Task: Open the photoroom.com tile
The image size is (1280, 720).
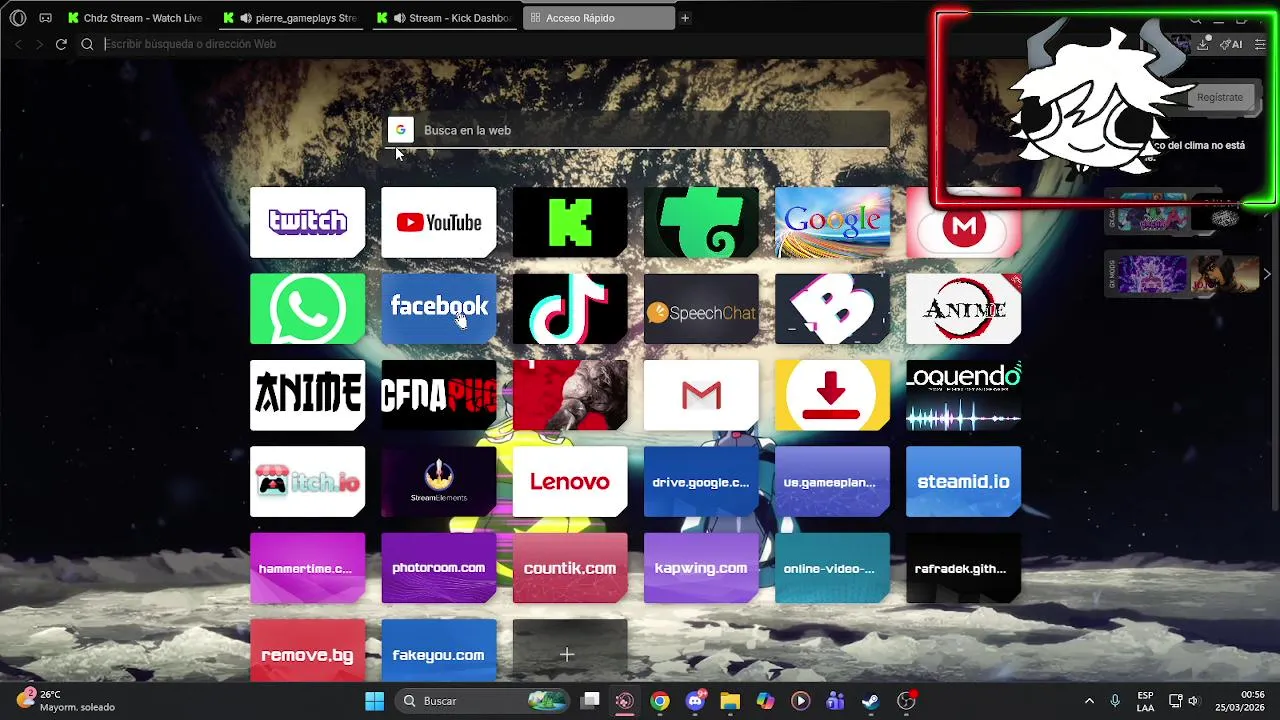Action: [x=438, y=568]
